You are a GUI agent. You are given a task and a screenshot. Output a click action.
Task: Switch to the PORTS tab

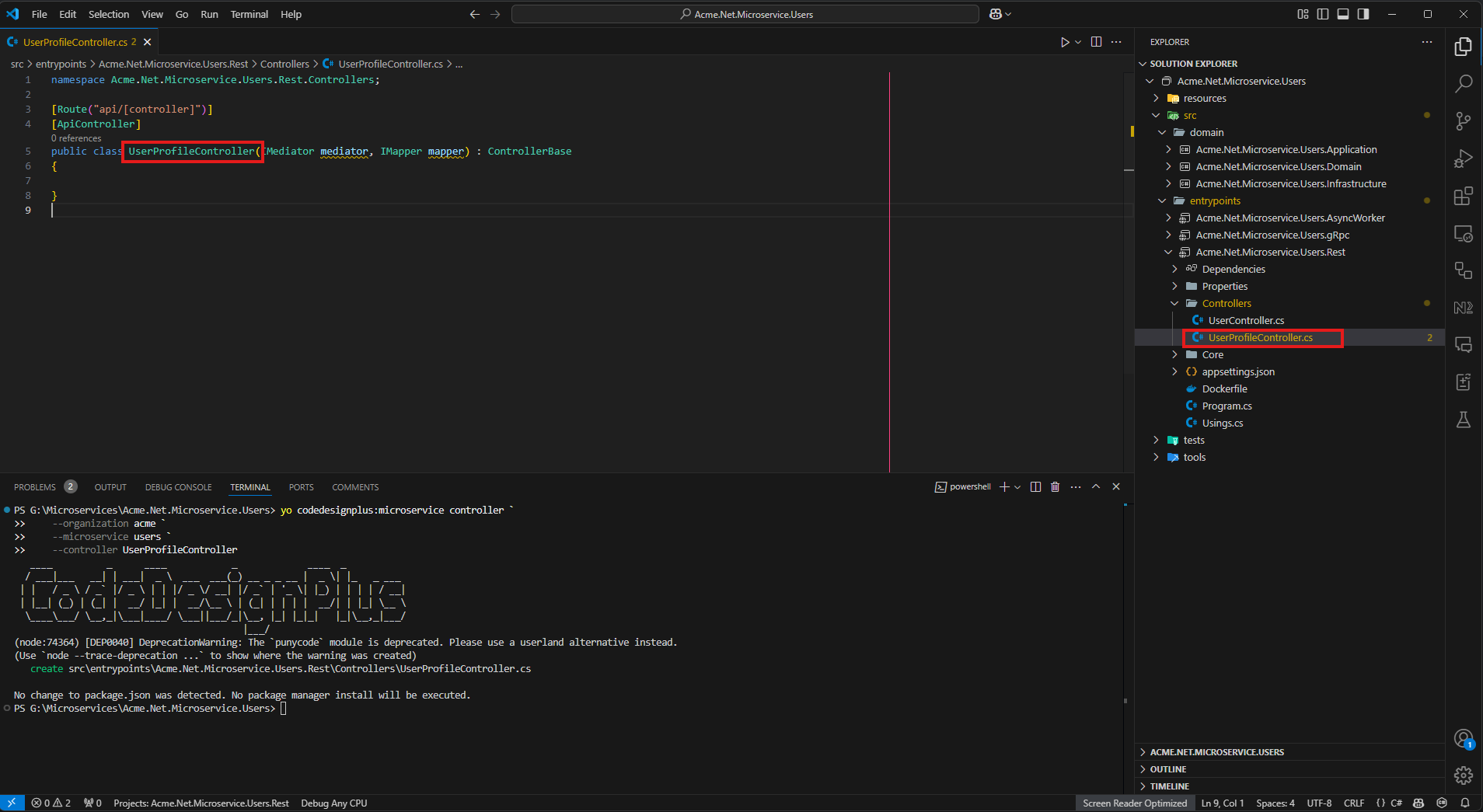tap(301, 486)
